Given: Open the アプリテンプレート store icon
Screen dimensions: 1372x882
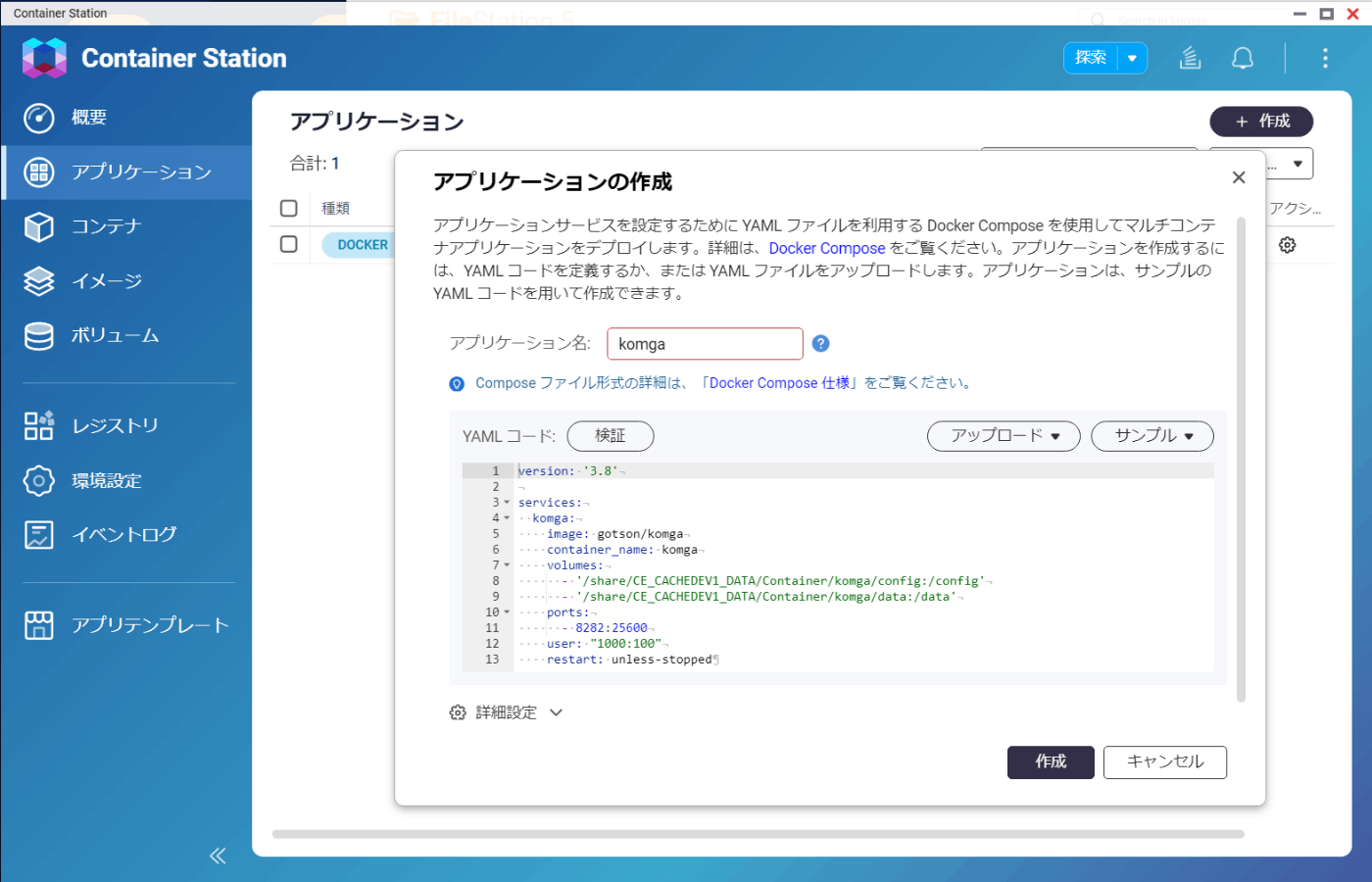Looking at the screenshot, I should (39, 625).
